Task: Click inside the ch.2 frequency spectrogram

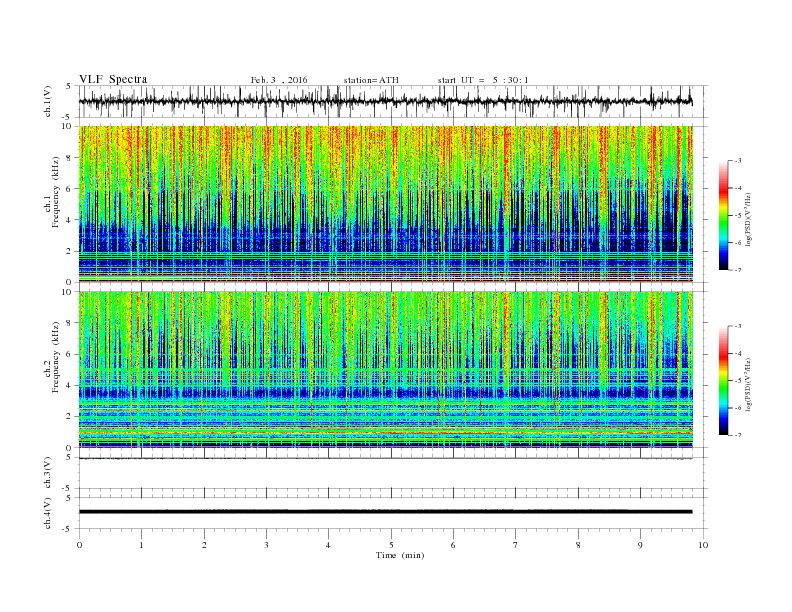Action: (386, 369)
